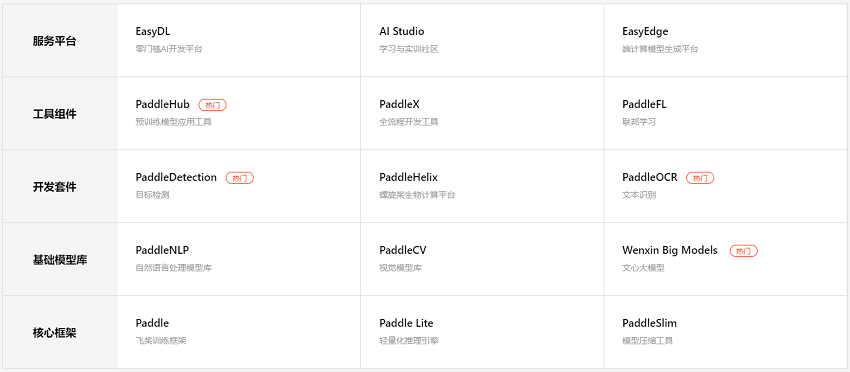Open Paddle training framework
Viewport: 850px width, 372px height.
[x=152, y=323]
